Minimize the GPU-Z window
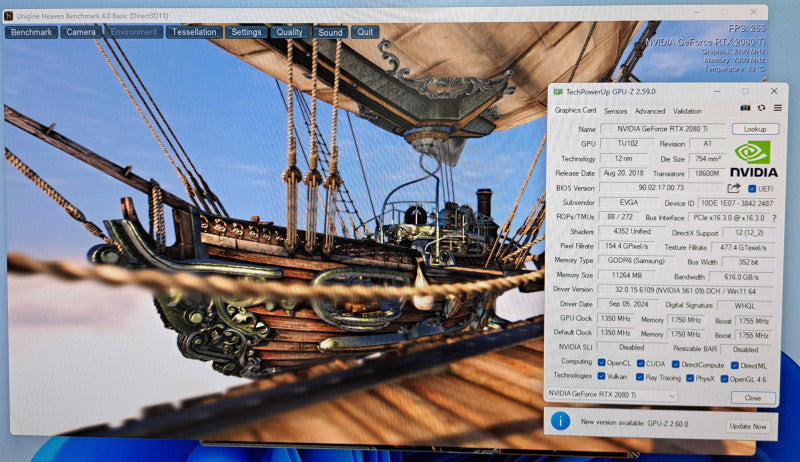 tap(716, 91)
